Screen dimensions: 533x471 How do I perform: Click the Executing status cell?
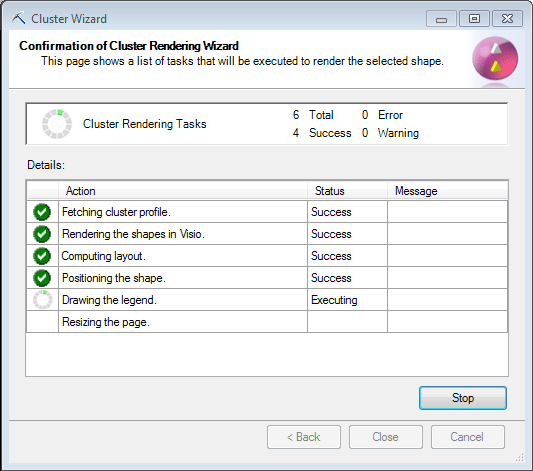347,300
